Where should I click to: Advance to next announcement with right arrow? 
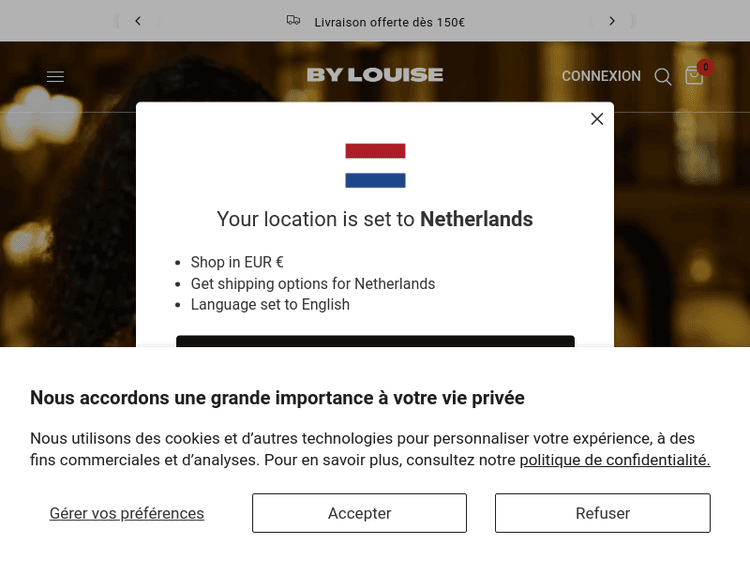(x=612, y=21)
